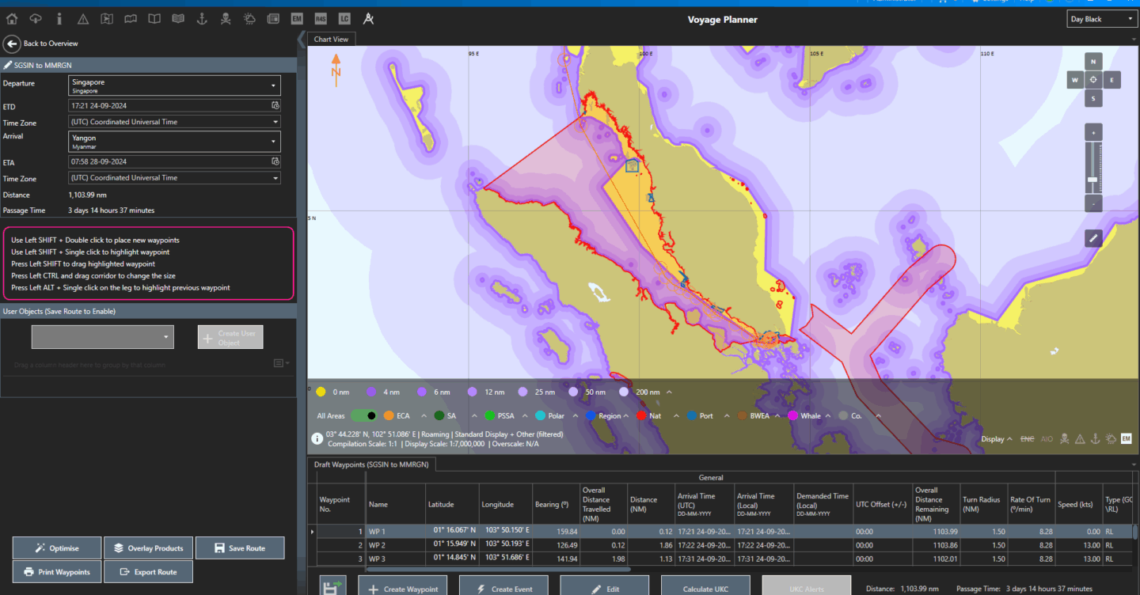Click the Calculate UKC button
The image size is (1140, 595).
(x=706, y=589)
